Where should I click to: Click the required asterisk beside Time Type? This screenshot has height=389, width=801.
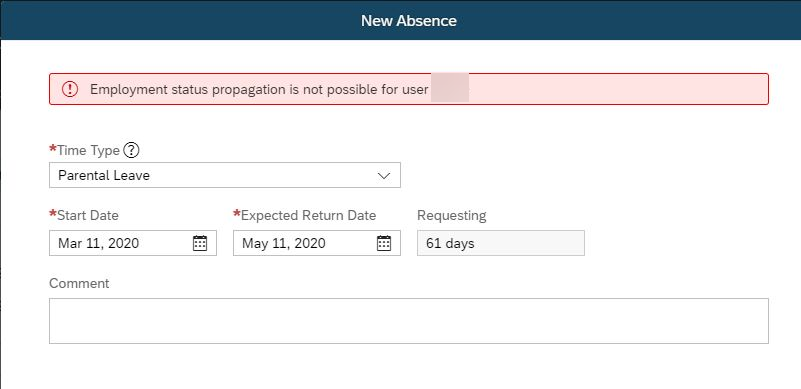click(53, 149)
